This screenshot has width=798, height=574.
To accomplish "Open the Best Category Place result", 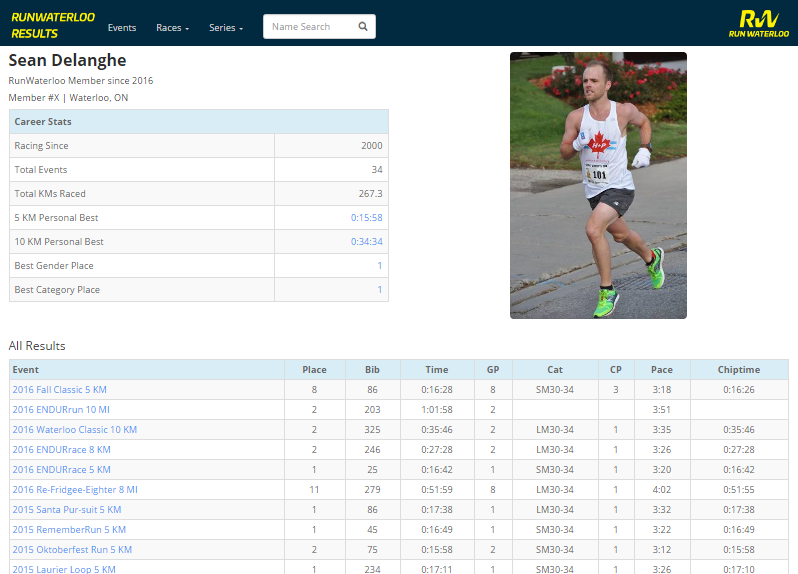I will (x=380, y=290).
